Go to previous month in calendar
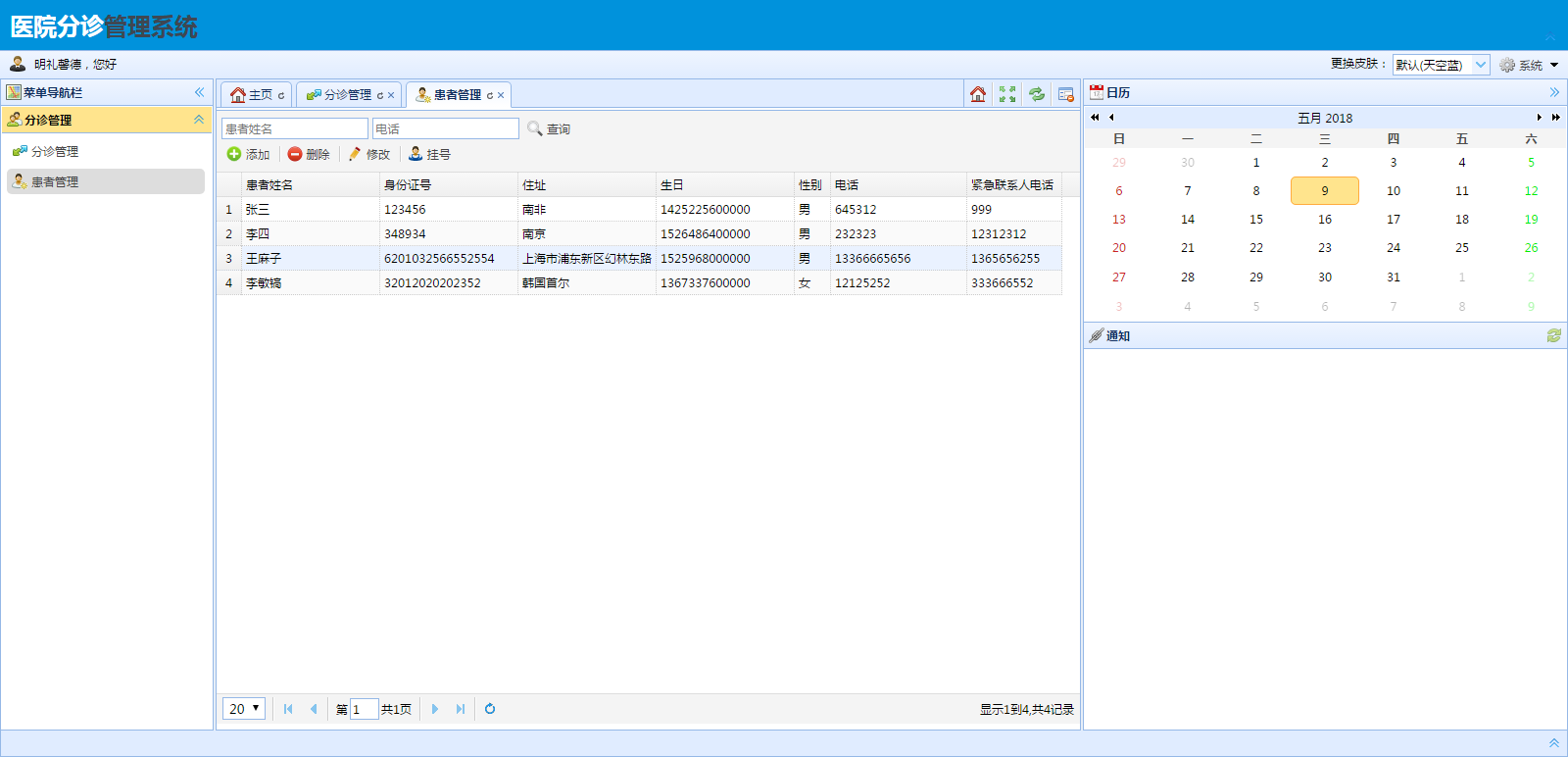The image size is (1568, 757). [1111, 118]
